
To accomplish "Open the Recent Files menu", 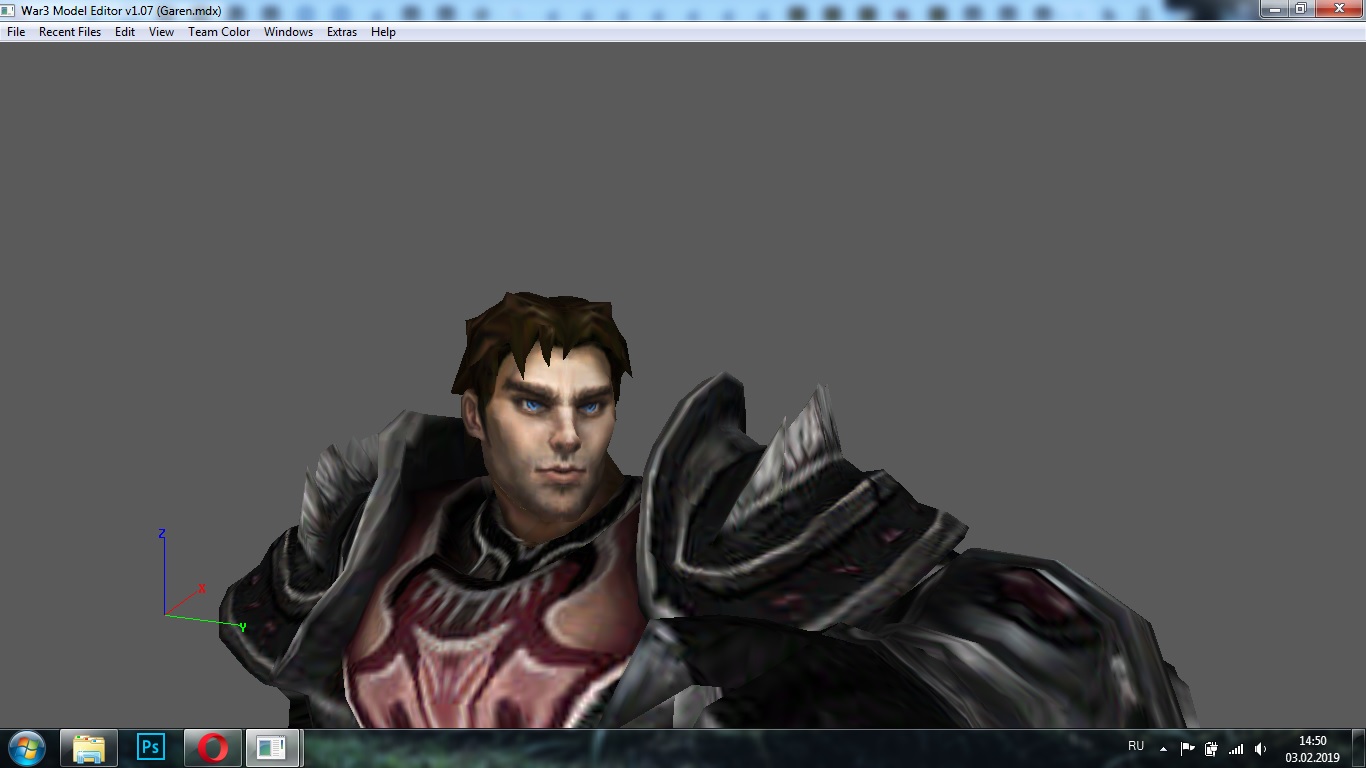I will point(70,32).
